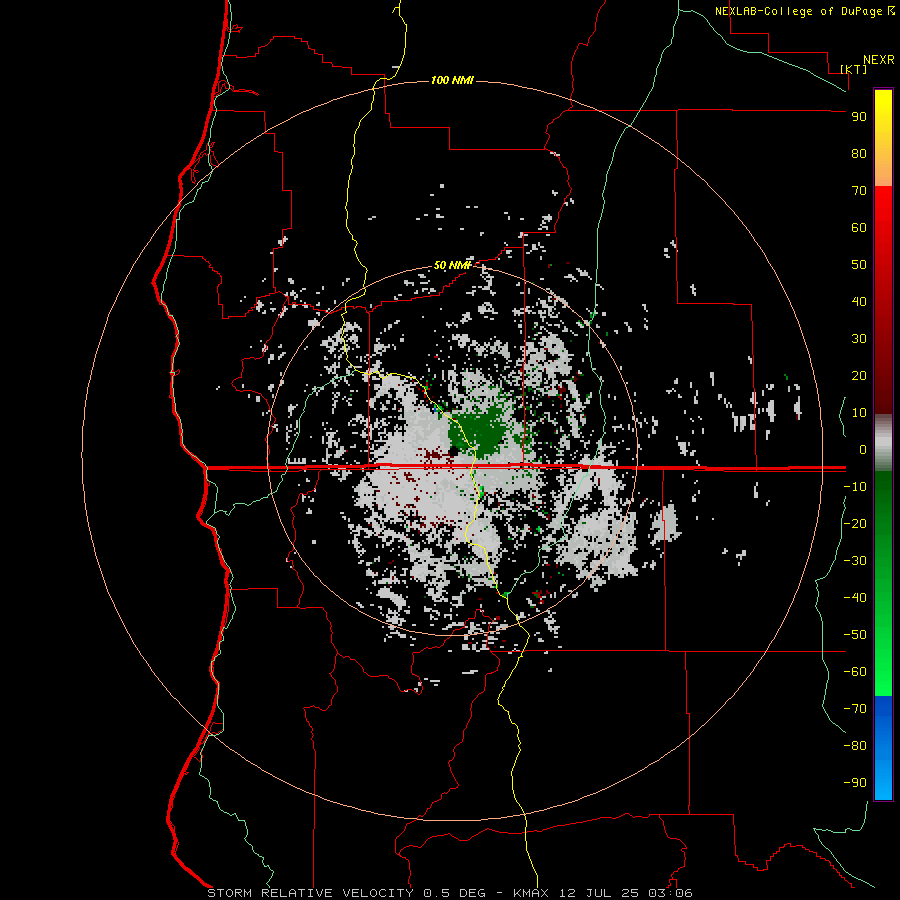Screen dimensions: 900x900
Task: Click the -60 value on the velocity scale
Action: pyautogui.click(x=855, y=672)
